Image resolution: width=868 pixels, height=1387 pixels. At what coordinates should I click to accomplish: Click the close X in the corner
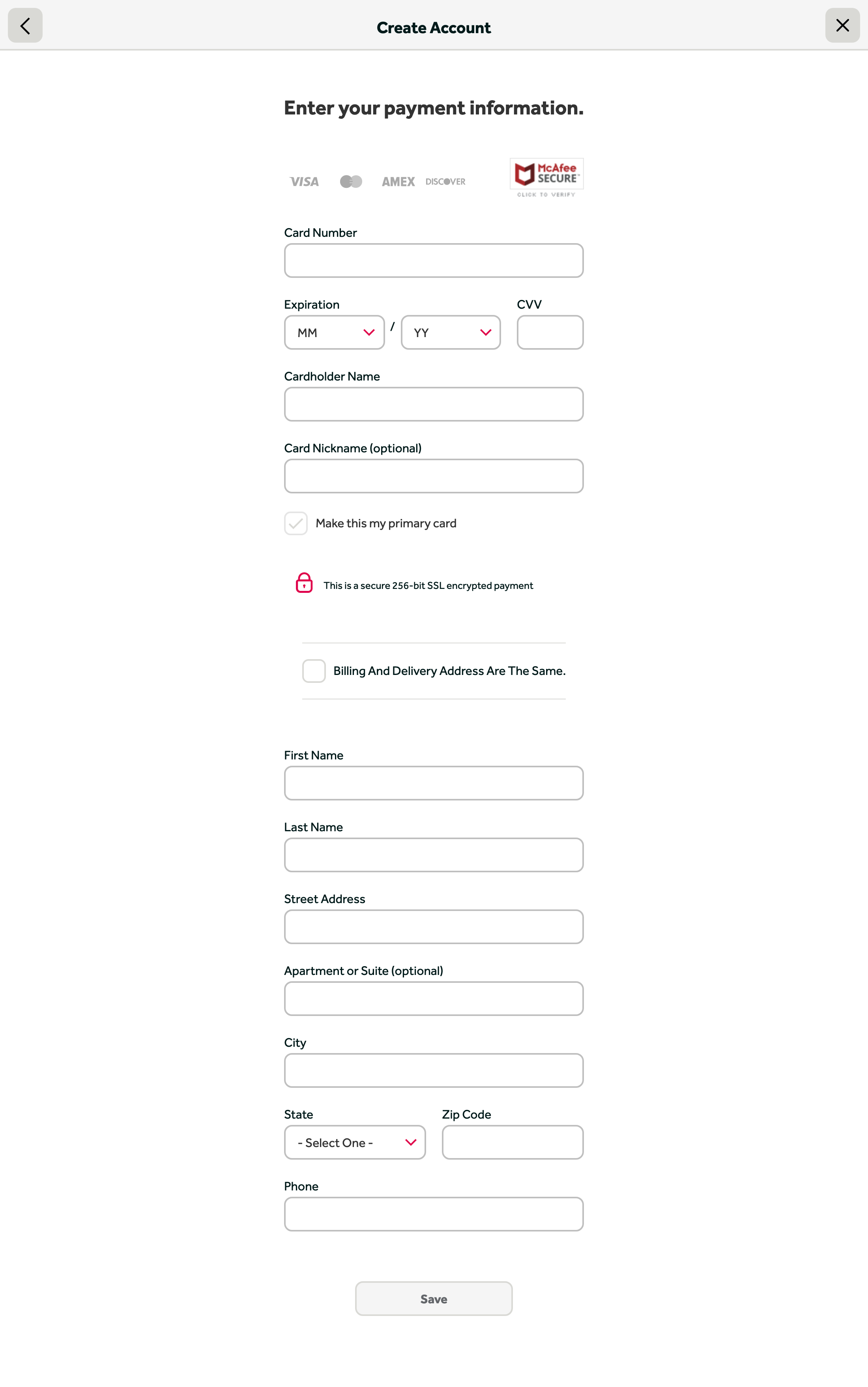tap(842, 25)
